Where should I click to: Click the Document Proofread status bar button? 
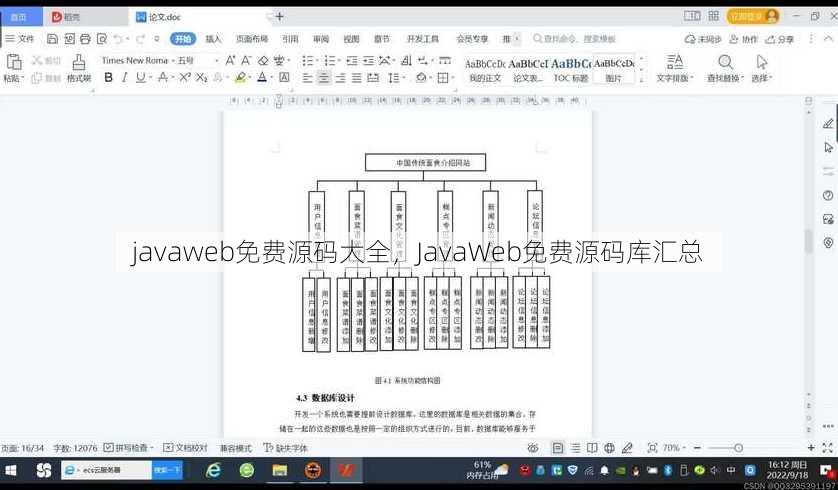pos(185,448)
